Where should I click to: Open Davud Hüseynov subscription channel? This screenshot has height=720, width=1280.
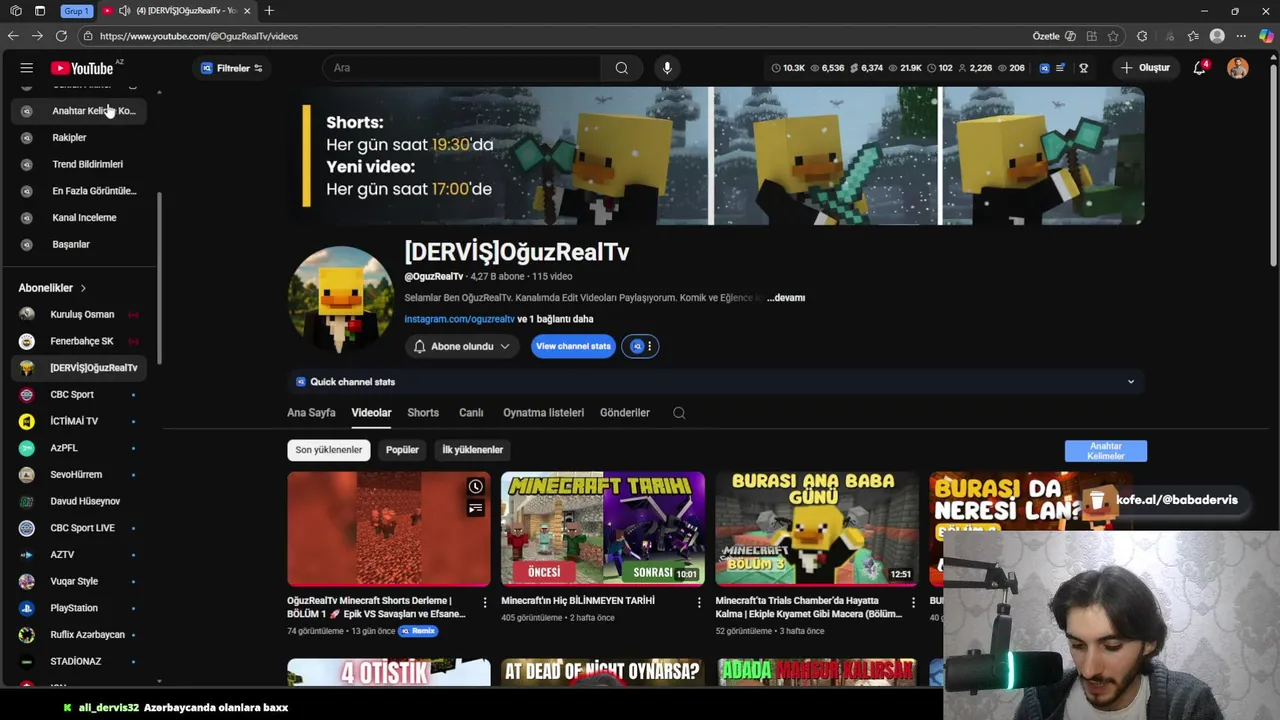click(79, 501)
